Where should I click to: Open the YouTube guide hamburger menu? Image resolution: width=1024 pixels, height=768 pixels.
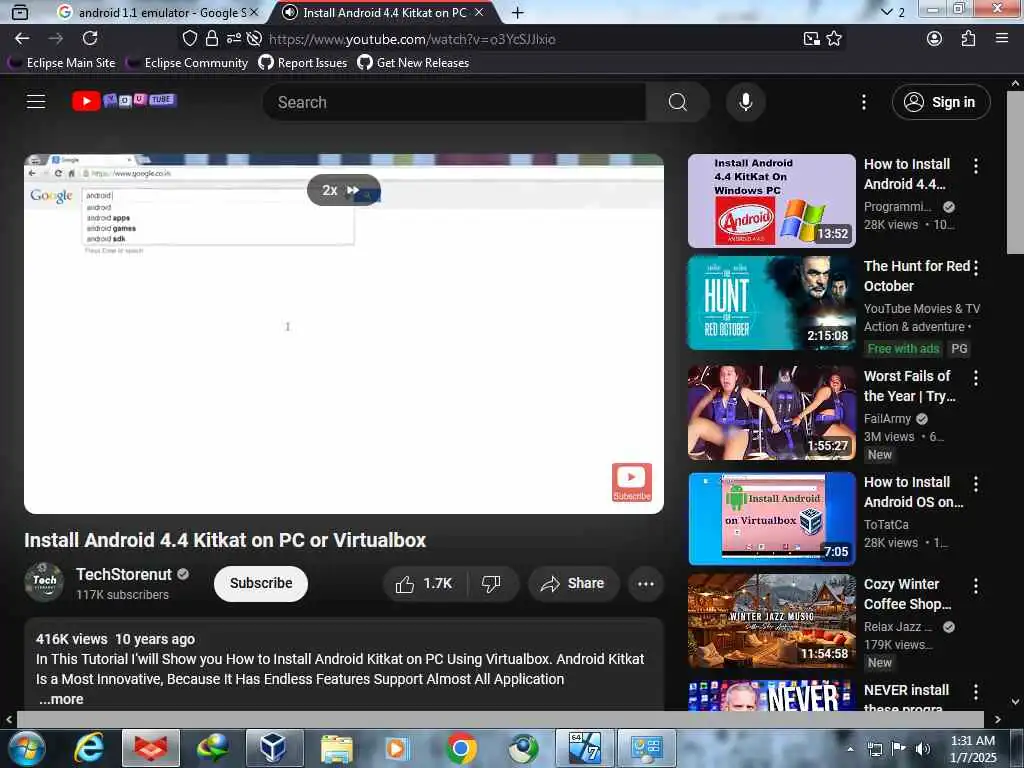tap(36, 101)
